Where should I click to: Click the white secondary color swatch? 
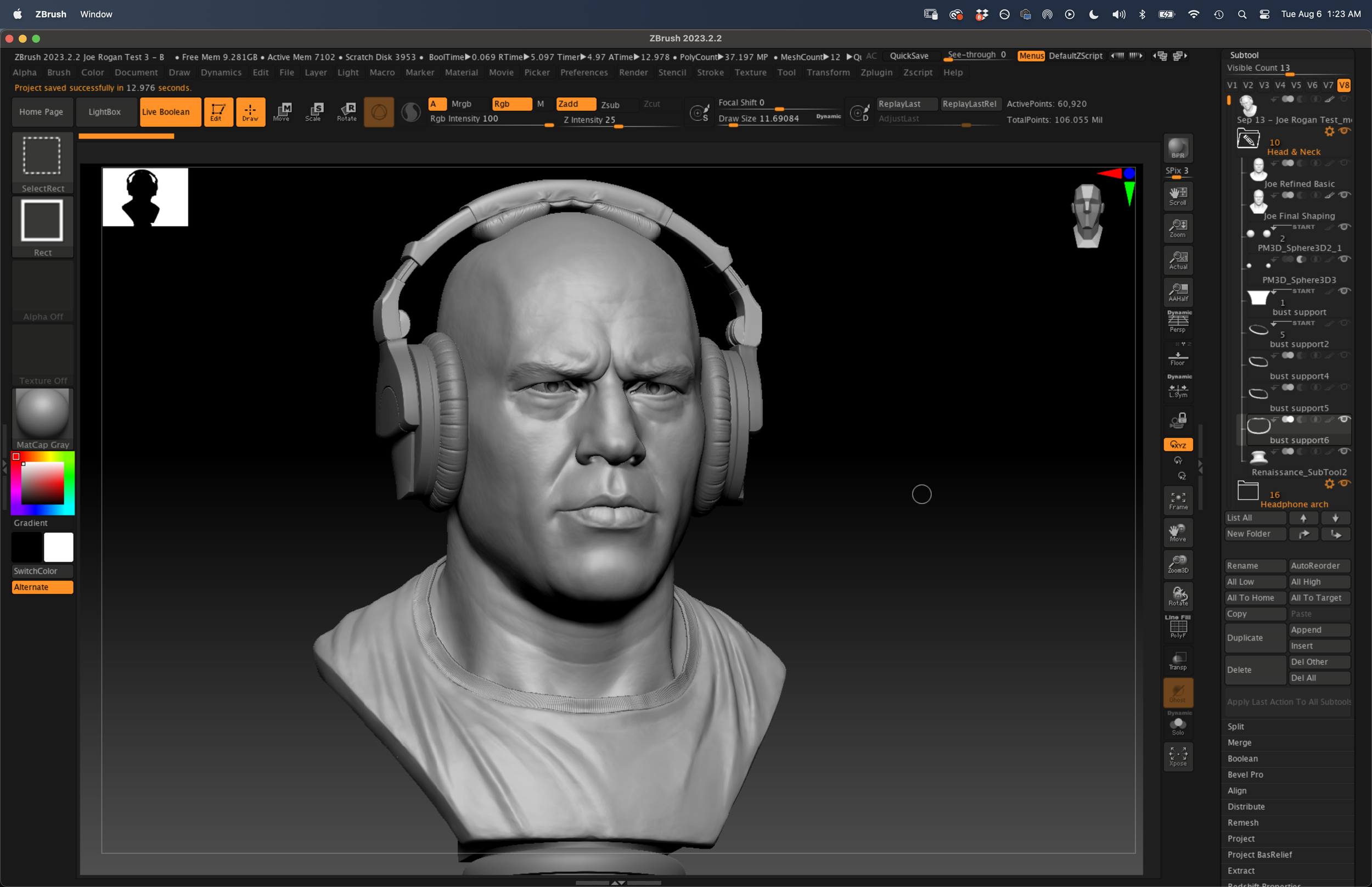click(59, 547)
